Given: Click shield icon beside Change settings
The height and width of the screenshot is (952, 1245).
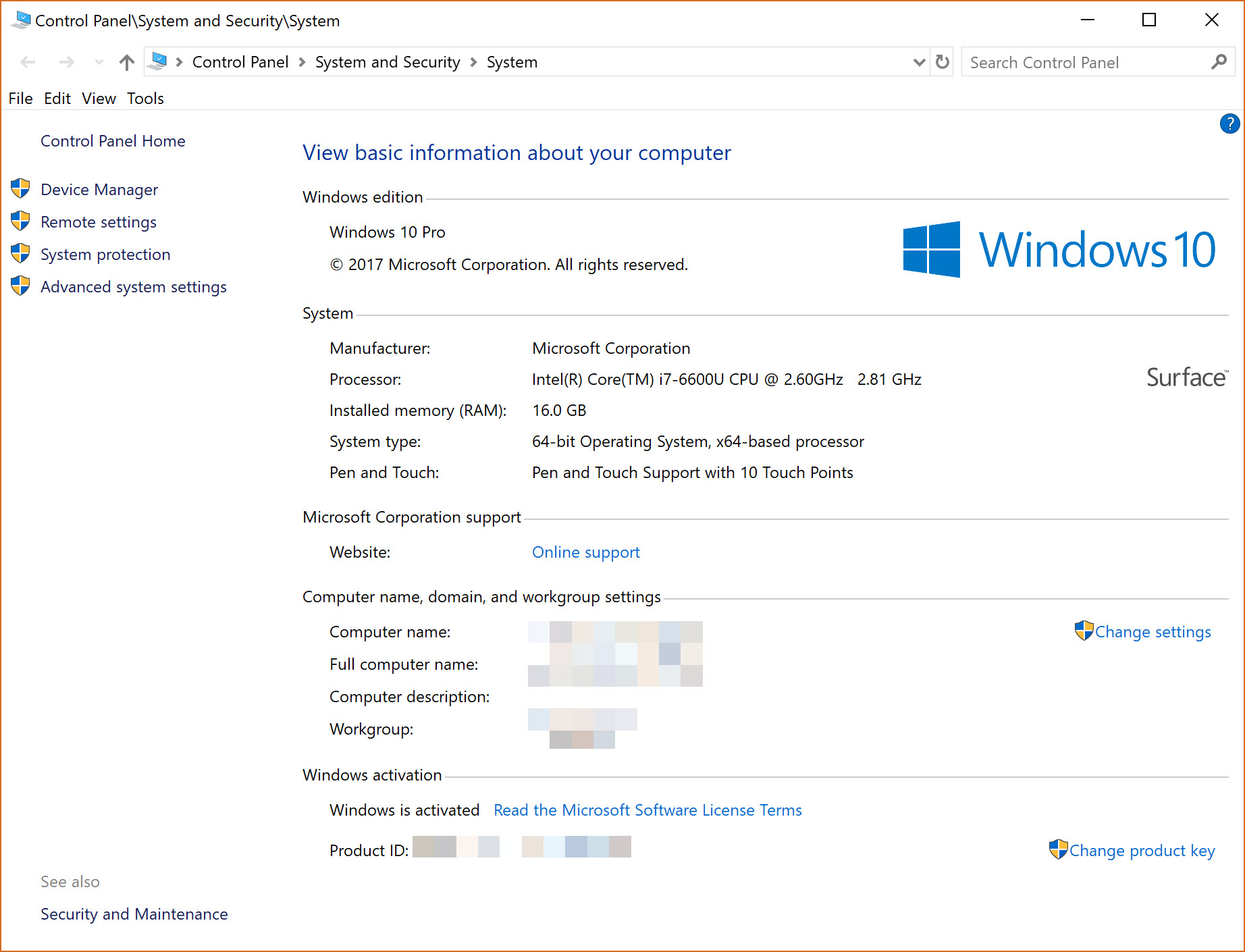Looking at the screenshot, I should click(x=1084, y=631).
